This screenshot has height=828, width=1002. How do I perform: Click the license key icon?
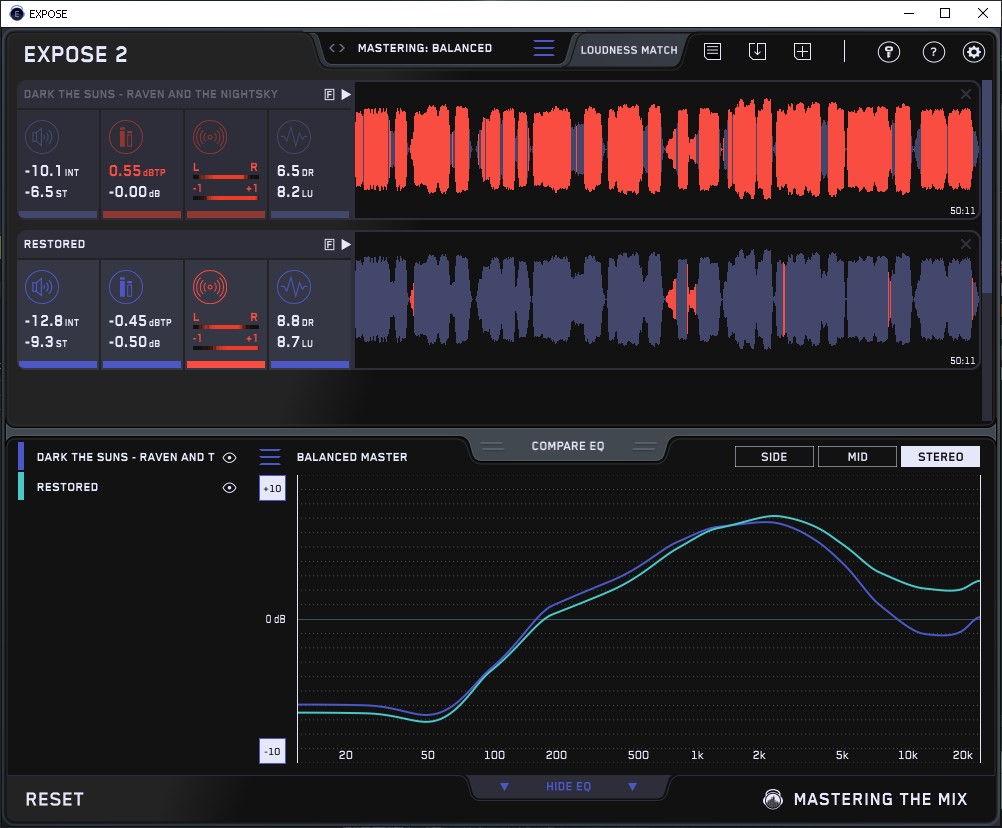click(x=888, y=52)
